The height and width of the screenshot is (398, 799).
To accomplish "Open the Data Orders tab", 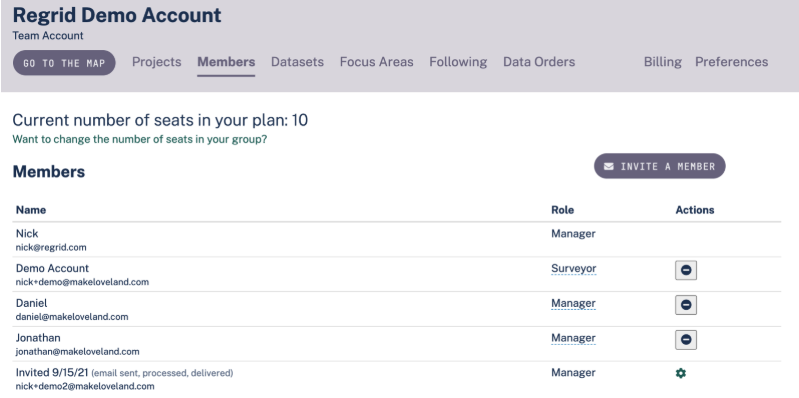I will click(x=539, y=62).
